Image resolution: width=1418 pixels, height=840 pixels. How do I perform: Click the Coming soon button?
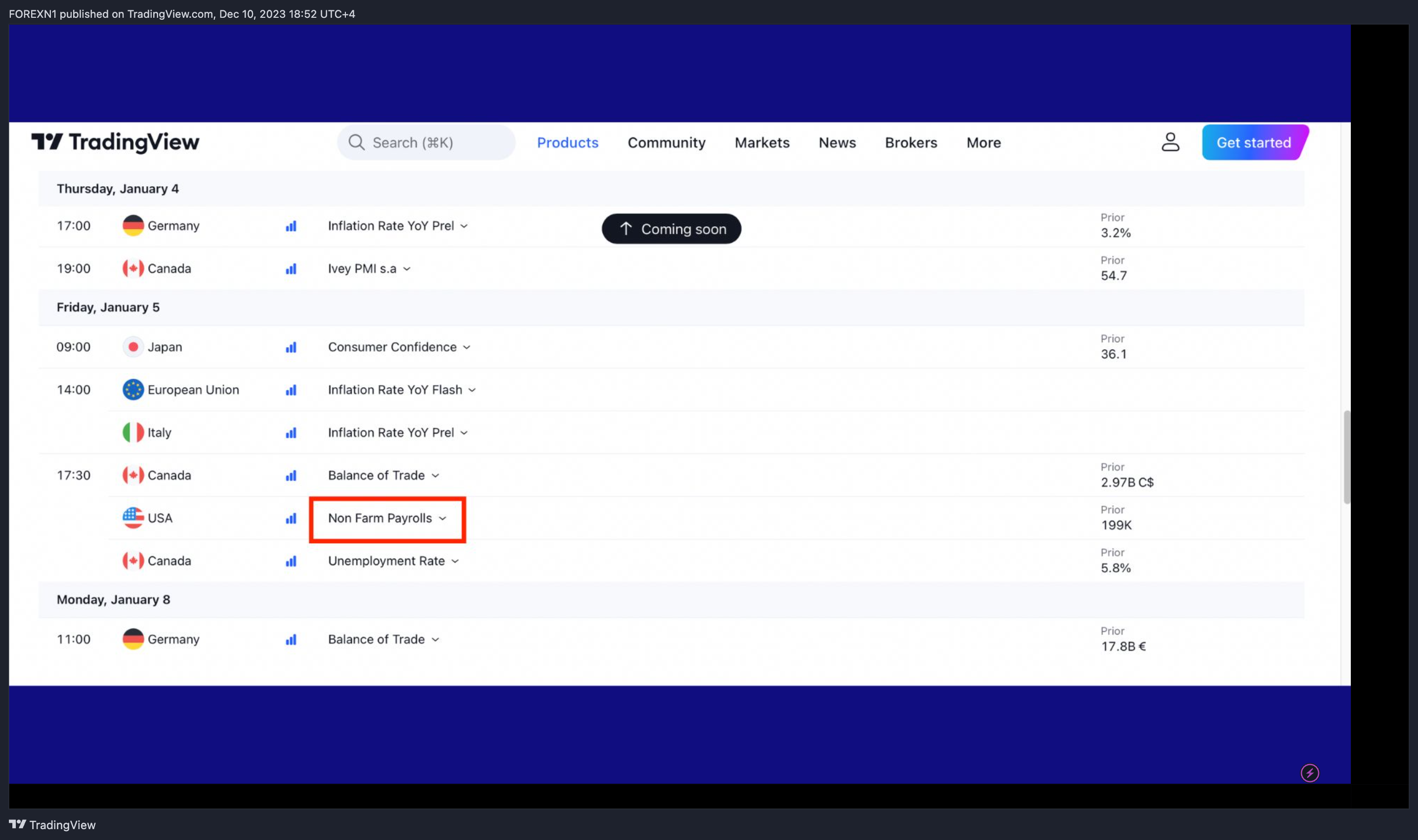pos(671,229)
